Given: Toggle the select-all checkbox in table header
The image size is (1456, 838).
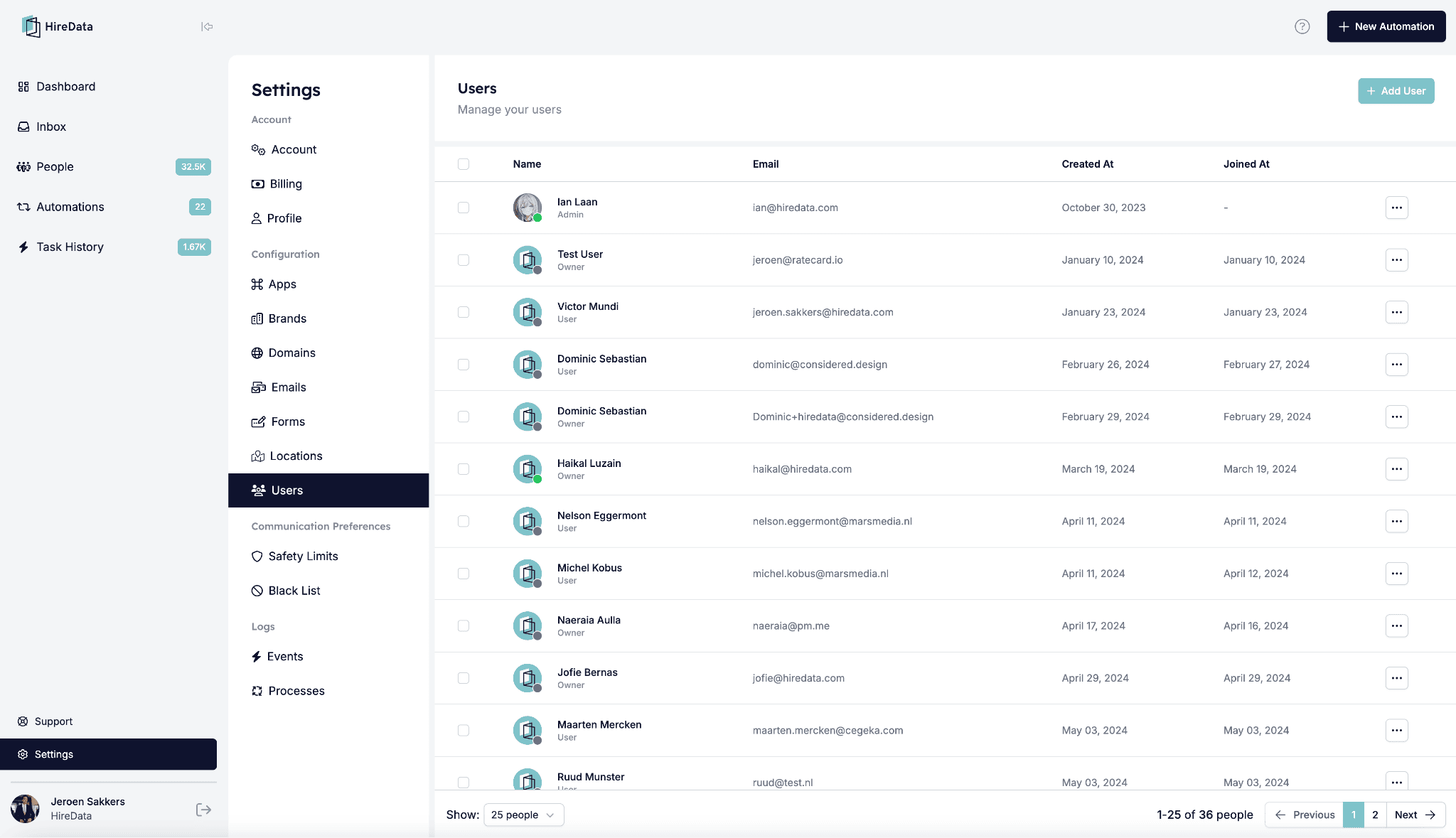Looking at the screenshot, I should (464, 164).
